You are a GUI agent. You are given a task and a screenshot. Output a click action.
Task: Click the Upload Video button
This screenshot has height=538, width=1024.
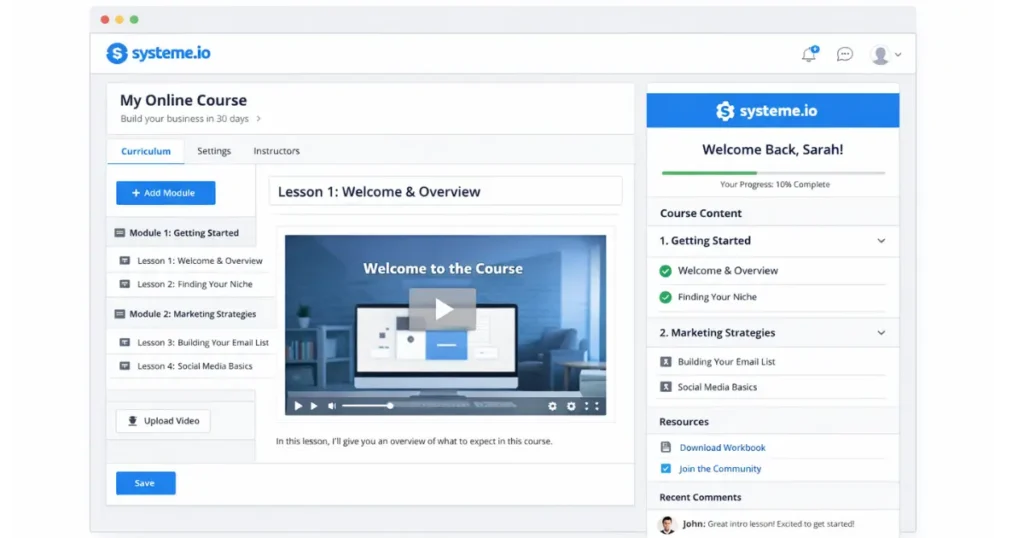pyautogui.click(x=163, y=421)
